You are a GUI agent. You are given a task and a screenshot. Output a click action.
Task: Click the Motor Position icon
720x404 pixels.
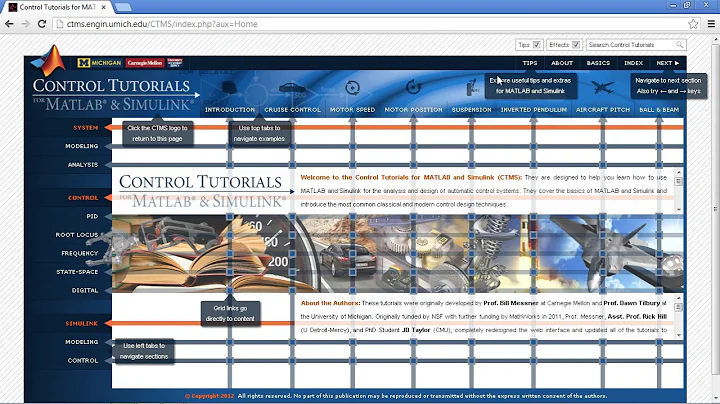click(413, 87)
